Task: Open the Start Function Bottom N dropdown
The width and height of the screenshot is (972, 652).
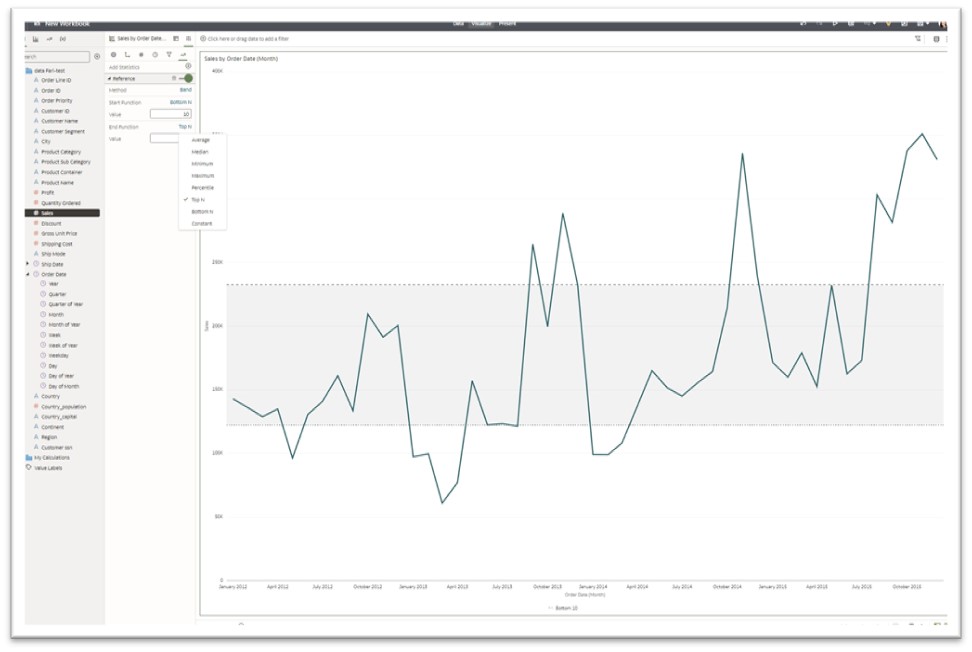Action: point(180,102)
